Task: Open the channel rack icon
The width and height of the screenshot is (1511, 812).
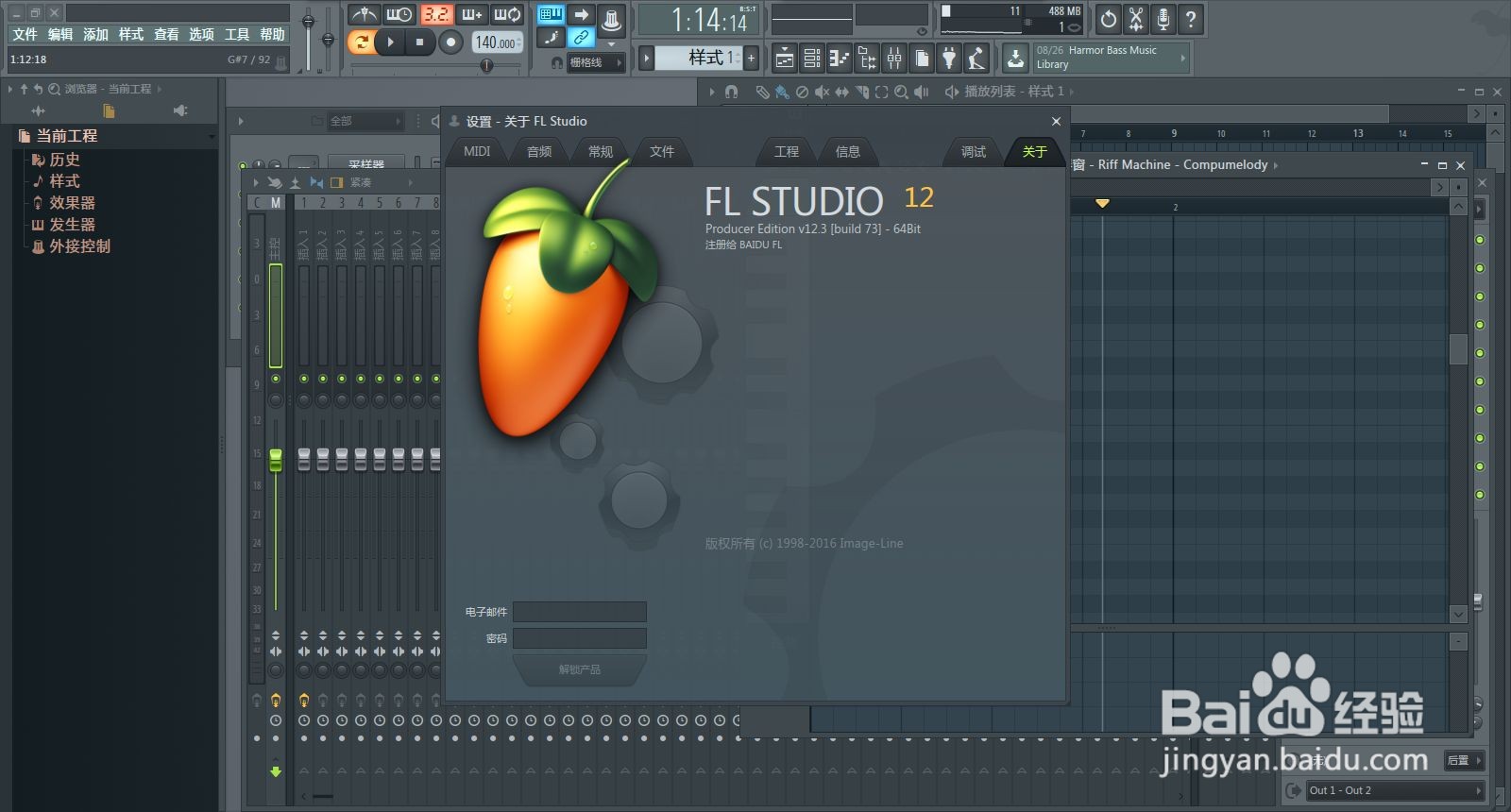Action: [x=812, y=59]
